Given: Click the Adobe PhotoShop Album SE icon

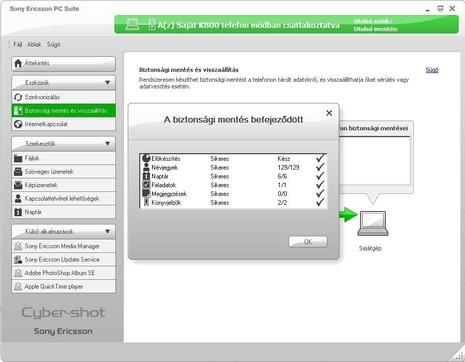Looking at the screenshot, I should click(18, 273).
